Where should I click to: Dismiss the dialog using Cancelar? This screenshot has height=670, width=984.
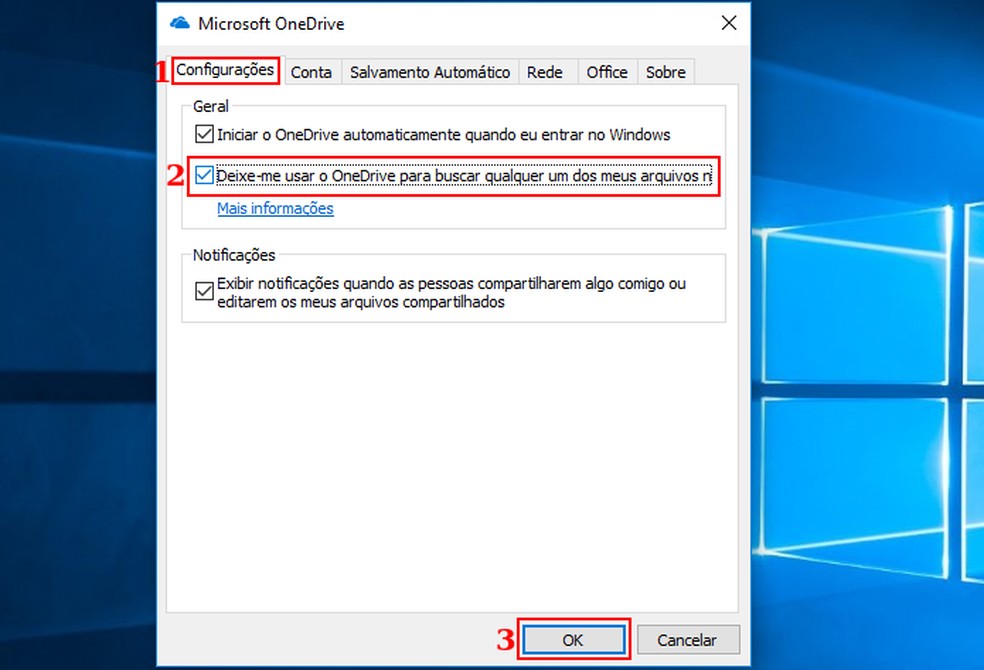(688, 639)
